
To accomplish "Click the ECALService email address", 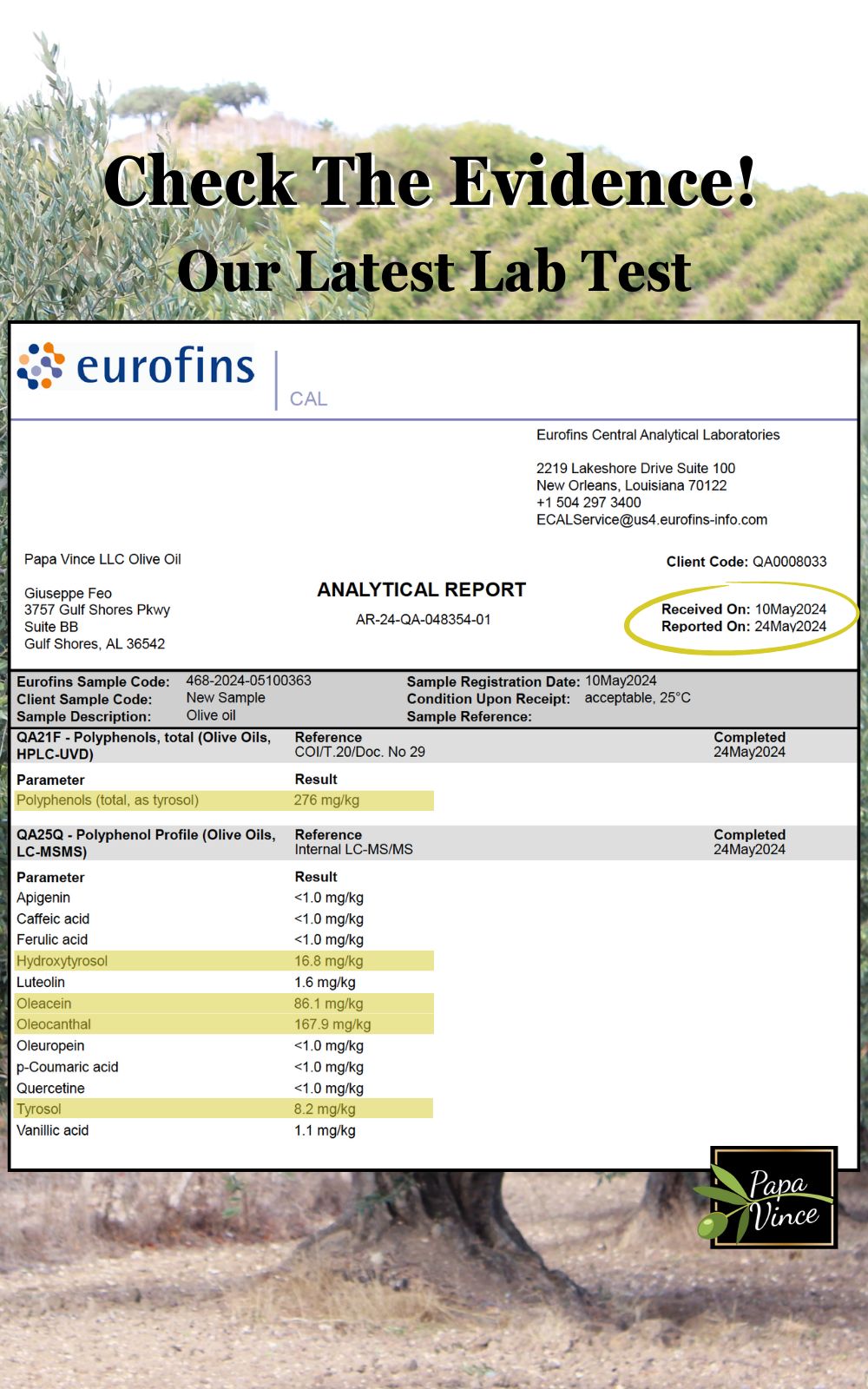I will coord(651,519).
